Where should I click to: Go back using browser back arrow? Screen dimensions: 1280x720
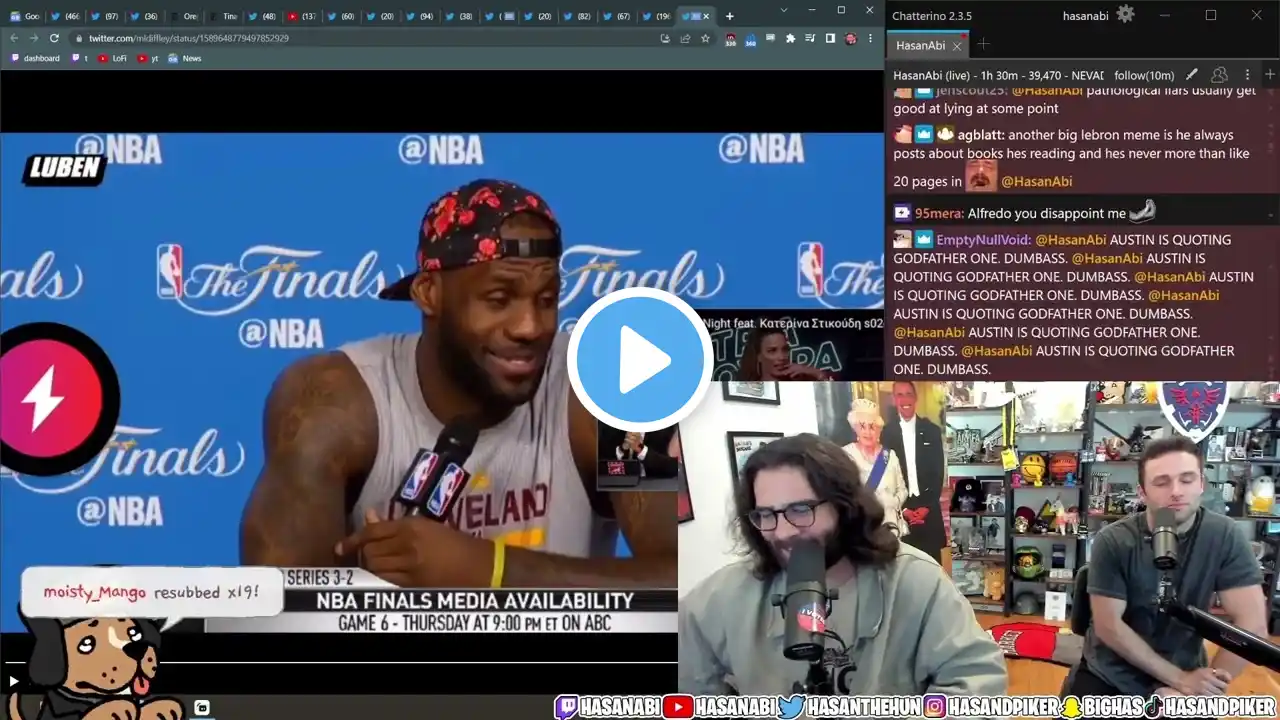click(x=14, y=38)
